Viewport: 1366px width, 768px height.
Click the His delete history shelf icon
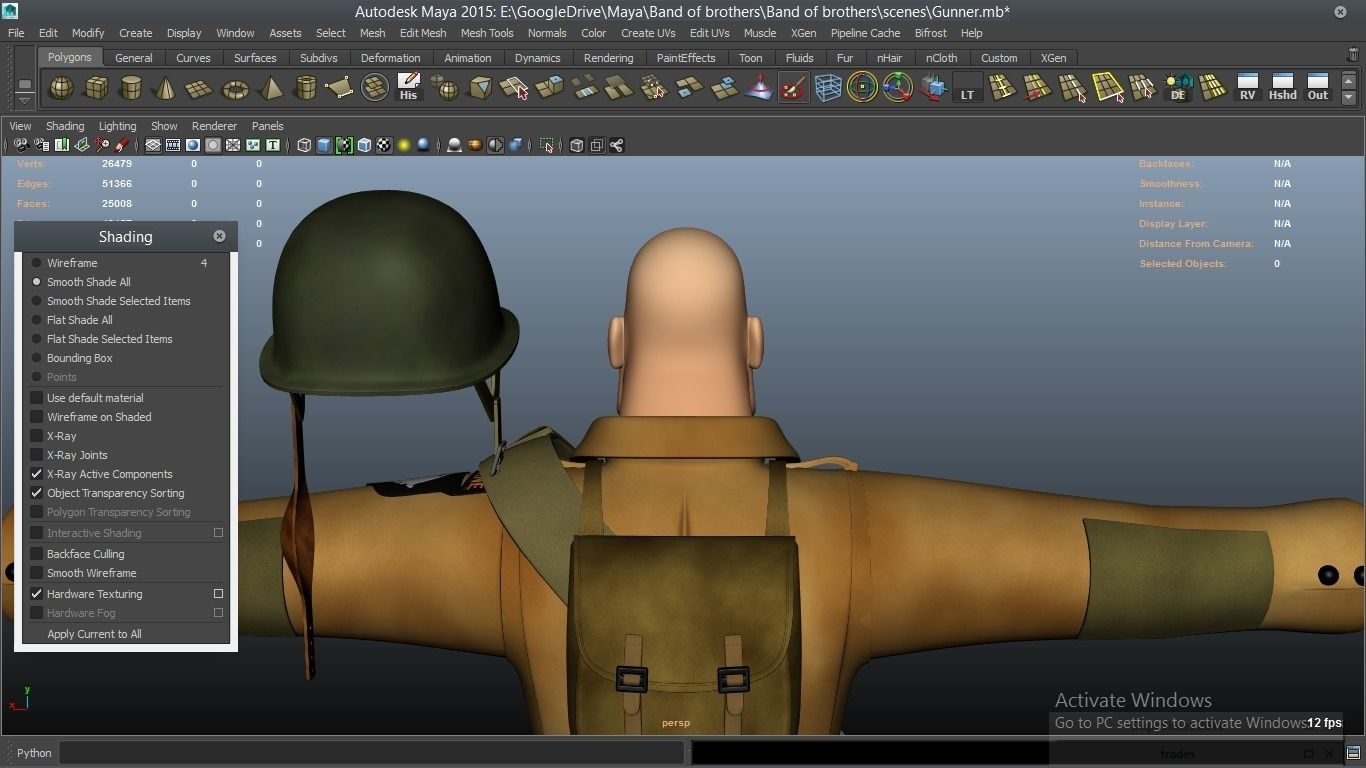(408, 88)
